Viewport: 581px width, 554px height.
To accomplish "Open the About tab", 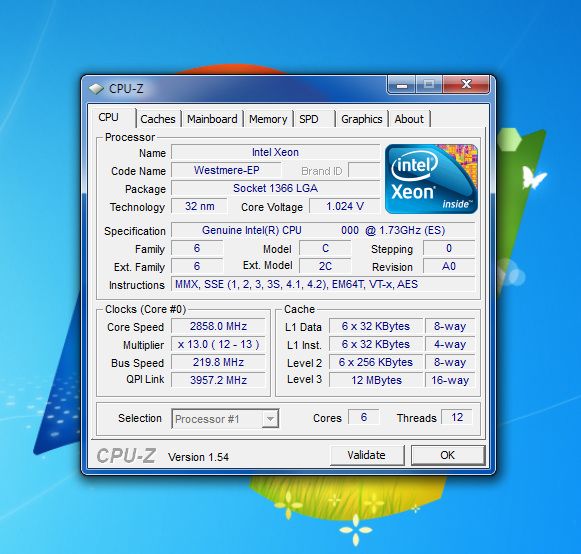I will coord(409,119).
